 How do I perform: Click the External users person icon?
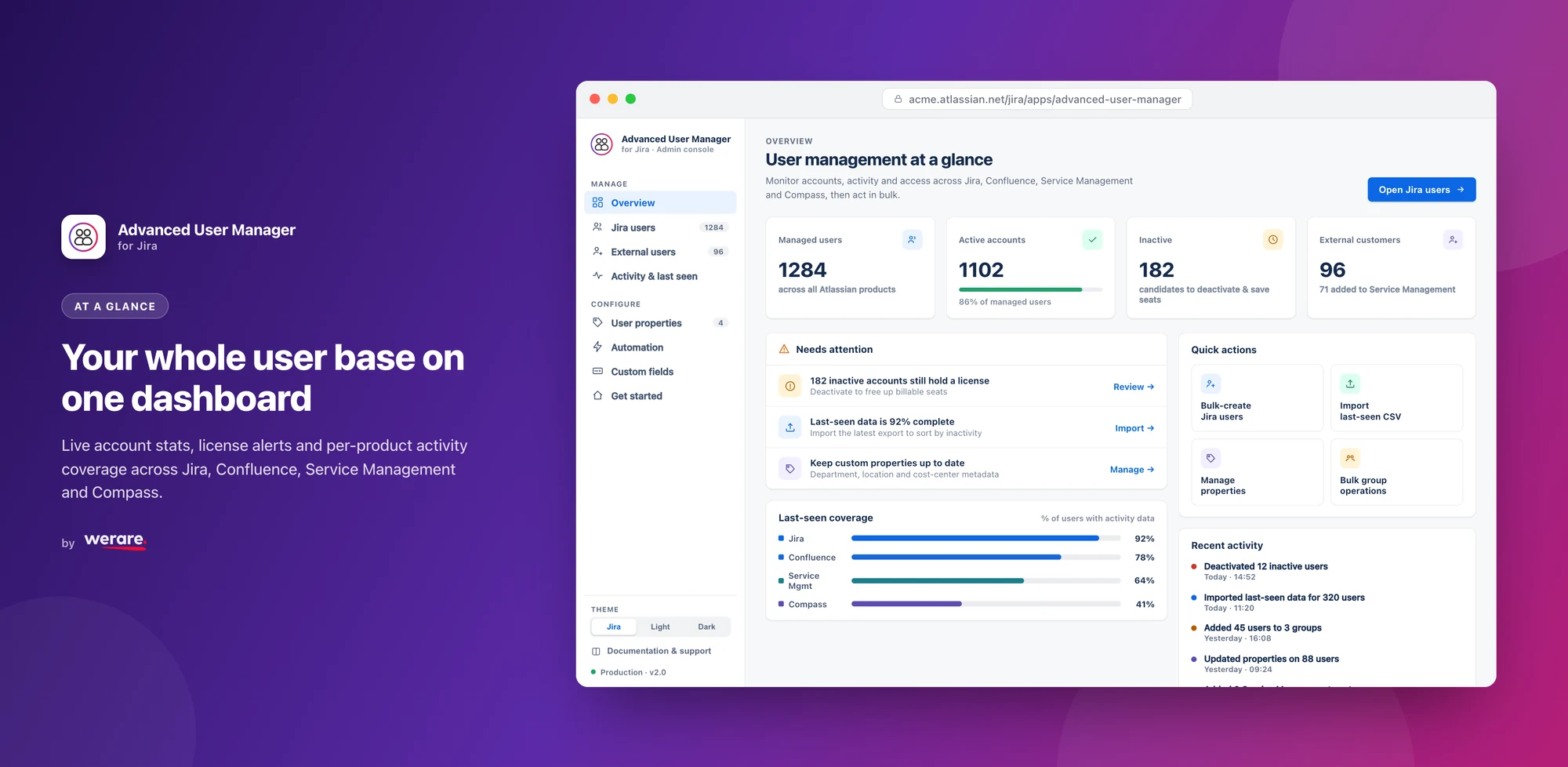click(597, 252)
